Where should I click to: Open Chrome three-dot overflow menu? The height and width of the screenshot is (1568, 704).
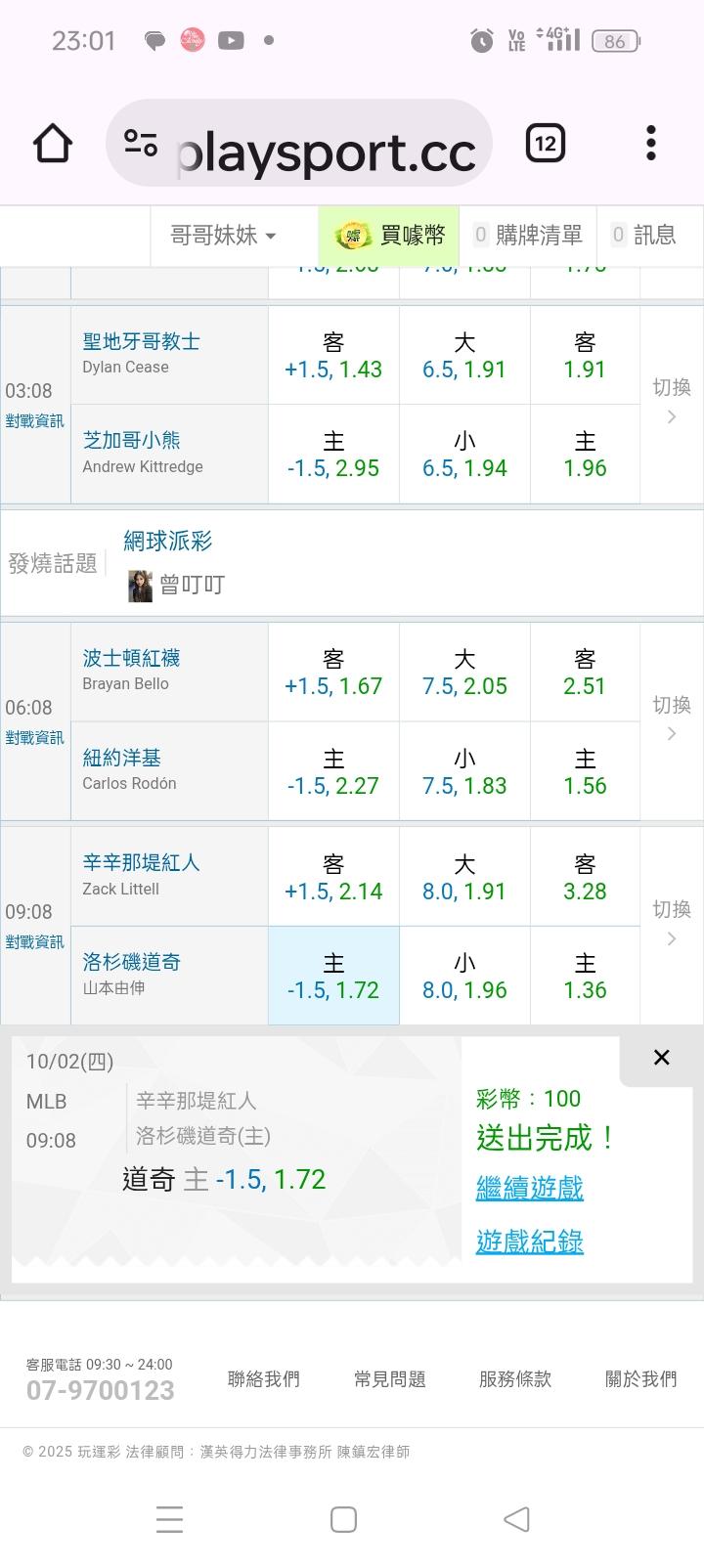pyautogui.click(x=651, y=144)
